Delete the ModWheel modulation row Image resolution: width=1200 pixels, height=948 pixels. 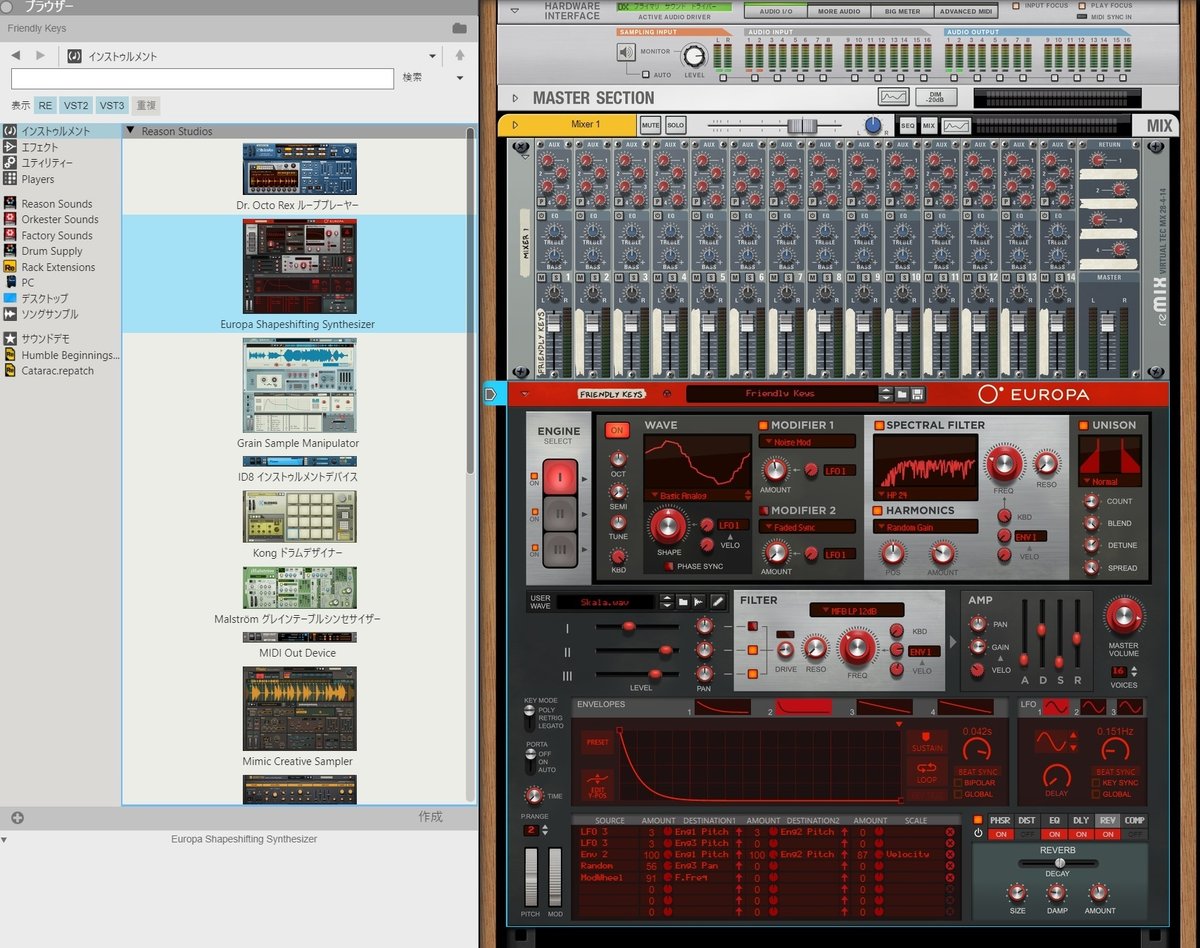coord(950,877)
